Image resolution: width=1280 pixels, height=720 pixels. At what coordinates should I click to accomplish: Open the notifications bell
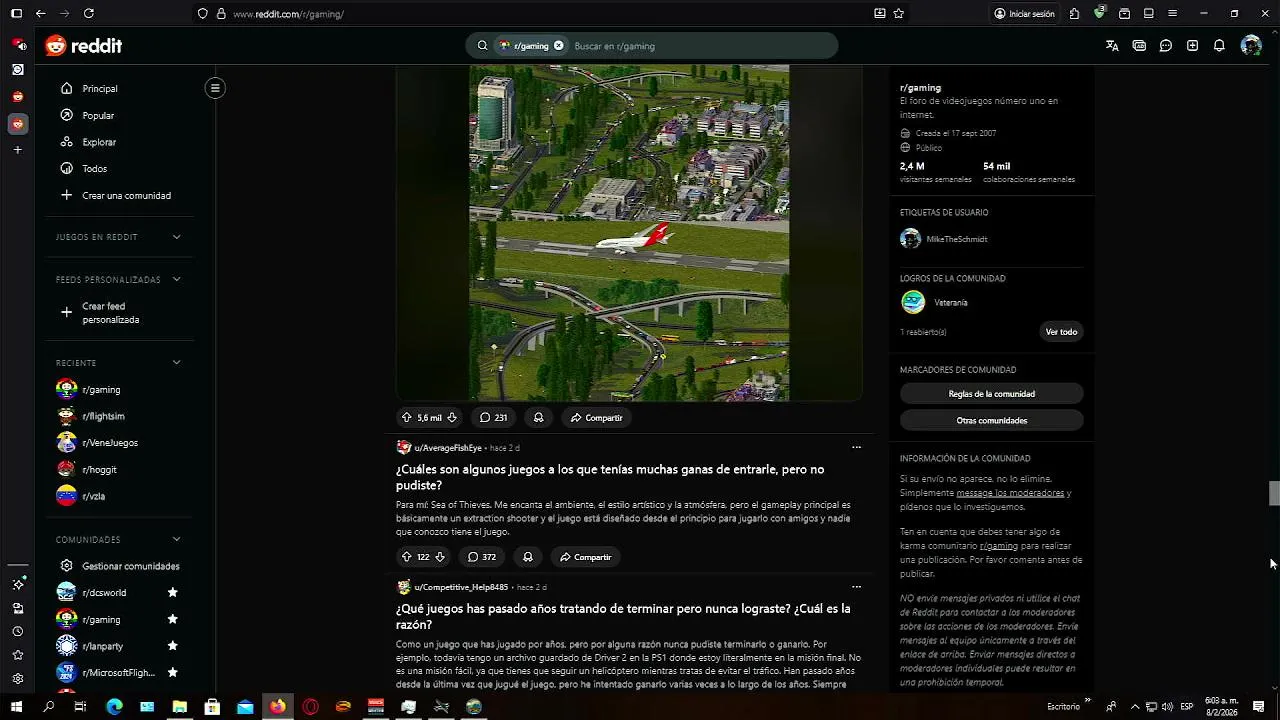coord(1219,45)
